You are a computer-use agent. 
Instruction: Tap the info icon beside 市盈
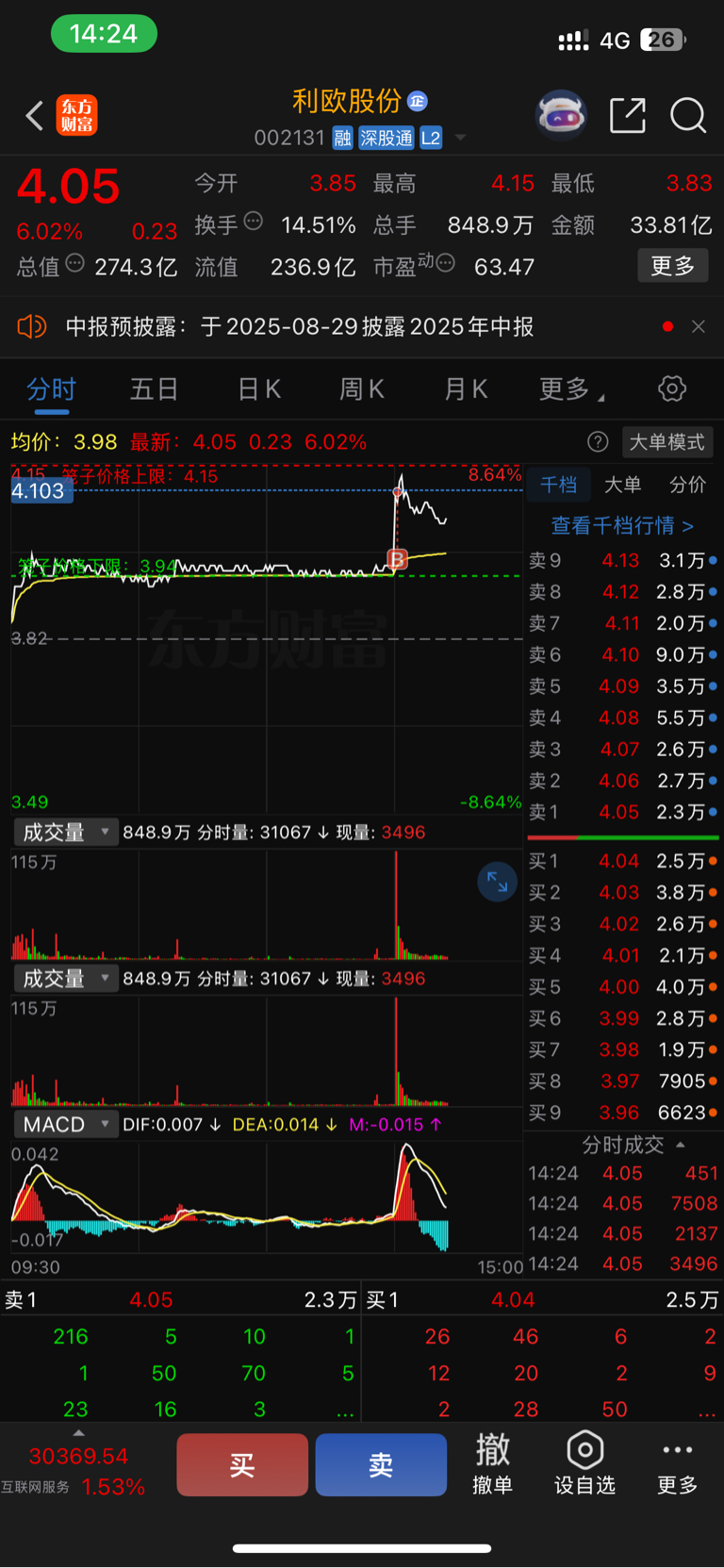pos(445,263)
